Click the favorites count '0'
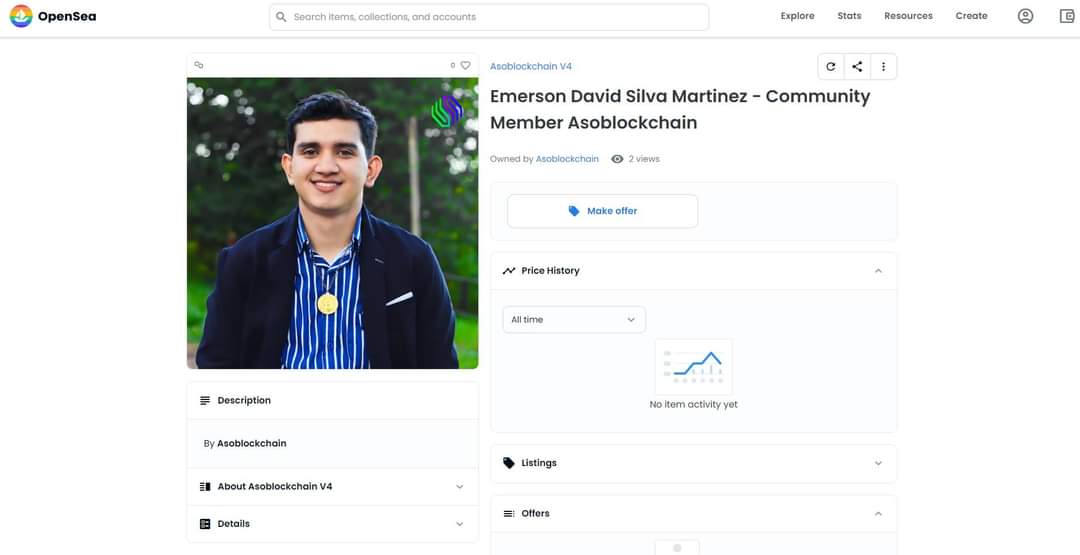This screenshot has width=1080, height=555. click(453, 65)
